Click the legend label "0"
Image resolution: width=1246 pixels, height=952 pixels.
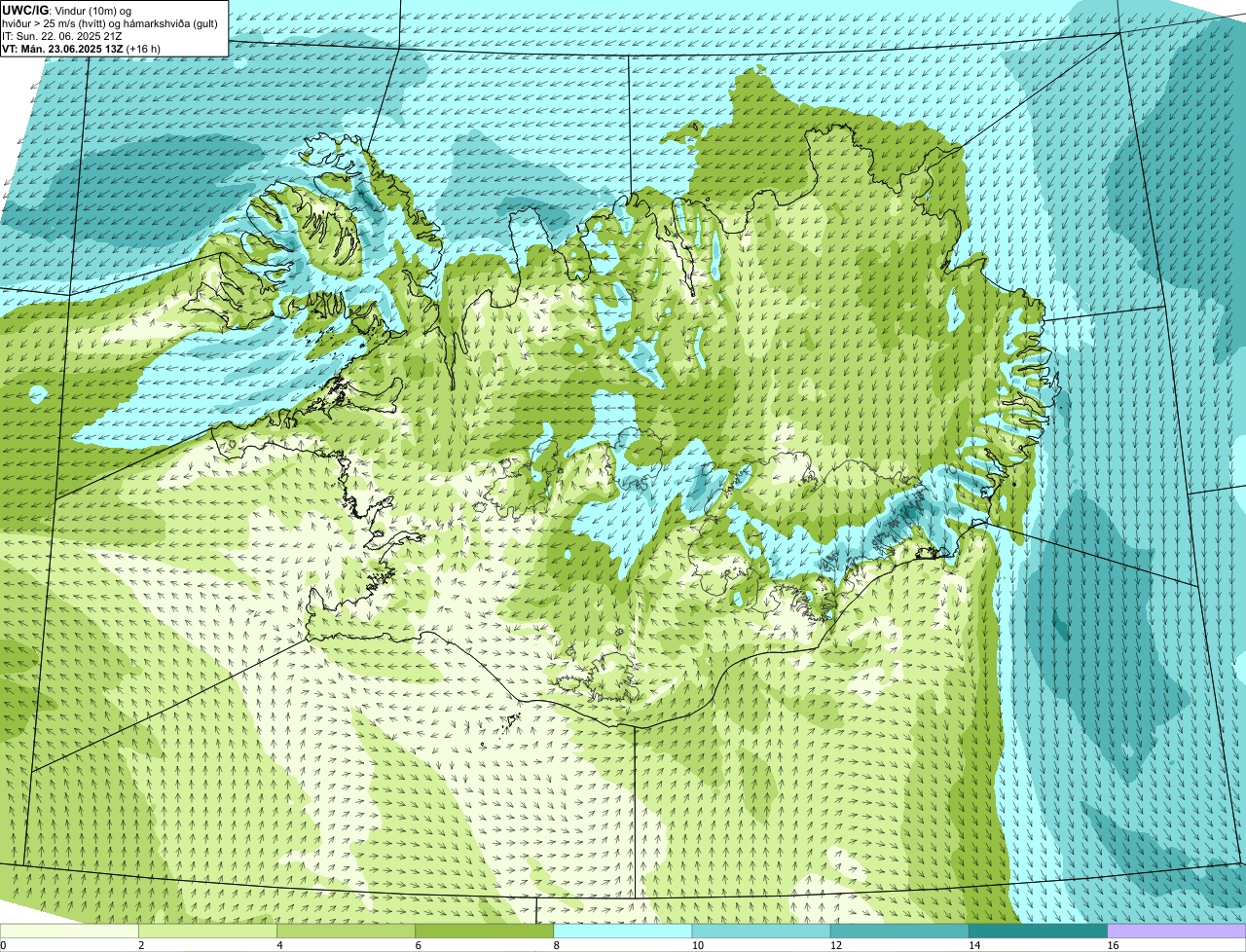(4, 945)
